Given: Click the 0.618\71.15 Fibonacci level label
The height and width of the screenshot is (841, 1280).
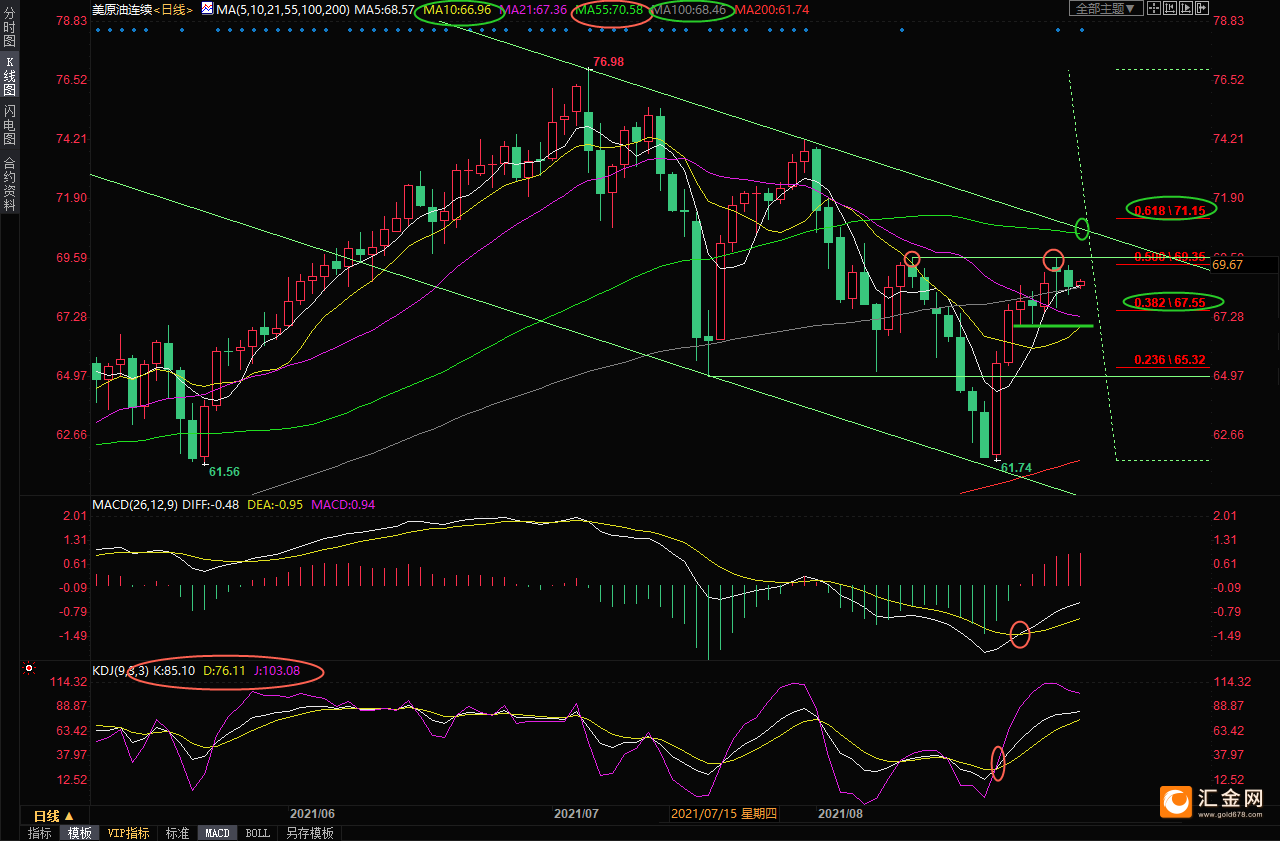Looking at the screenshot, I should tap(1170, 209).
